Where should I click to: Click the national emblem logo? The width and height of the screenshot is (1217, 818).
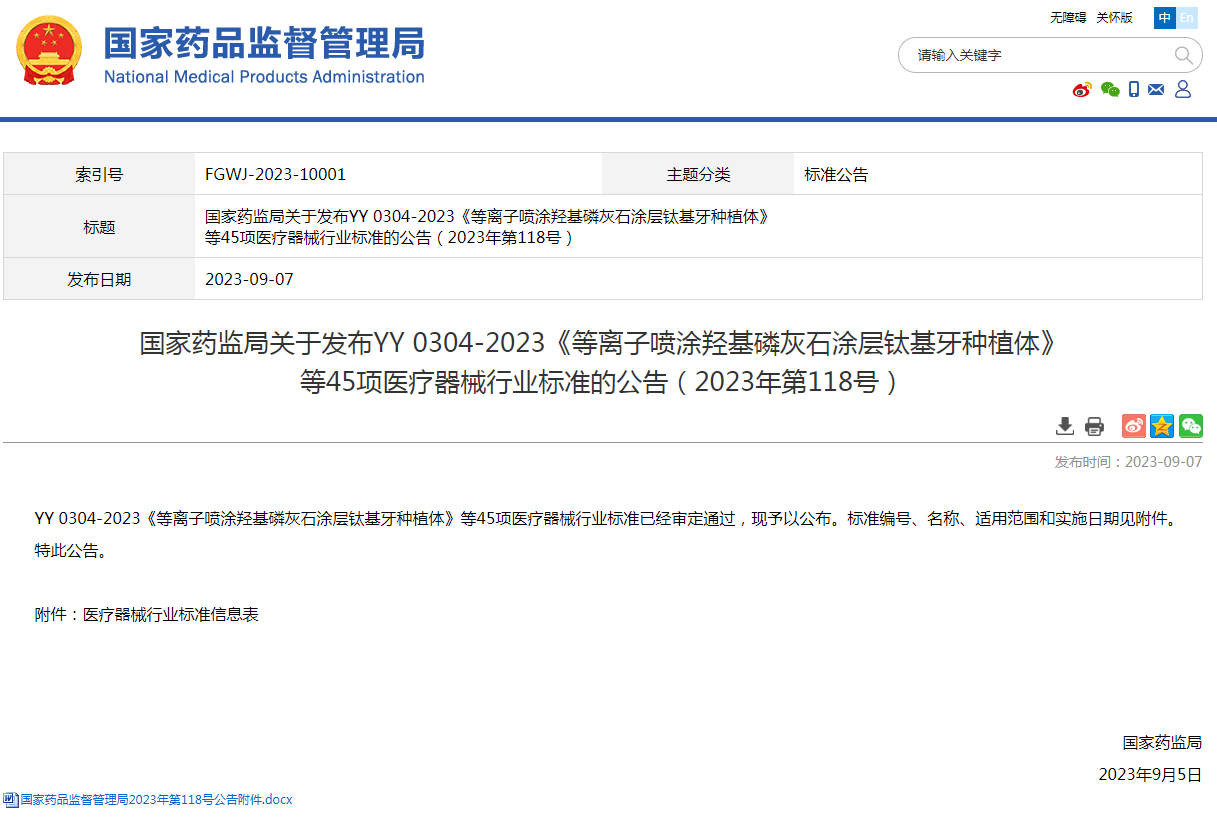point(50,52)
